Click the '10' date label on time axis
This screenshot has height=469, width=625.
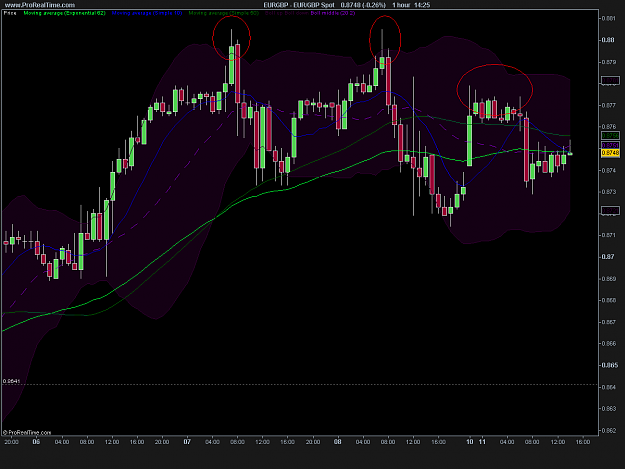click(x=470, y=442)
